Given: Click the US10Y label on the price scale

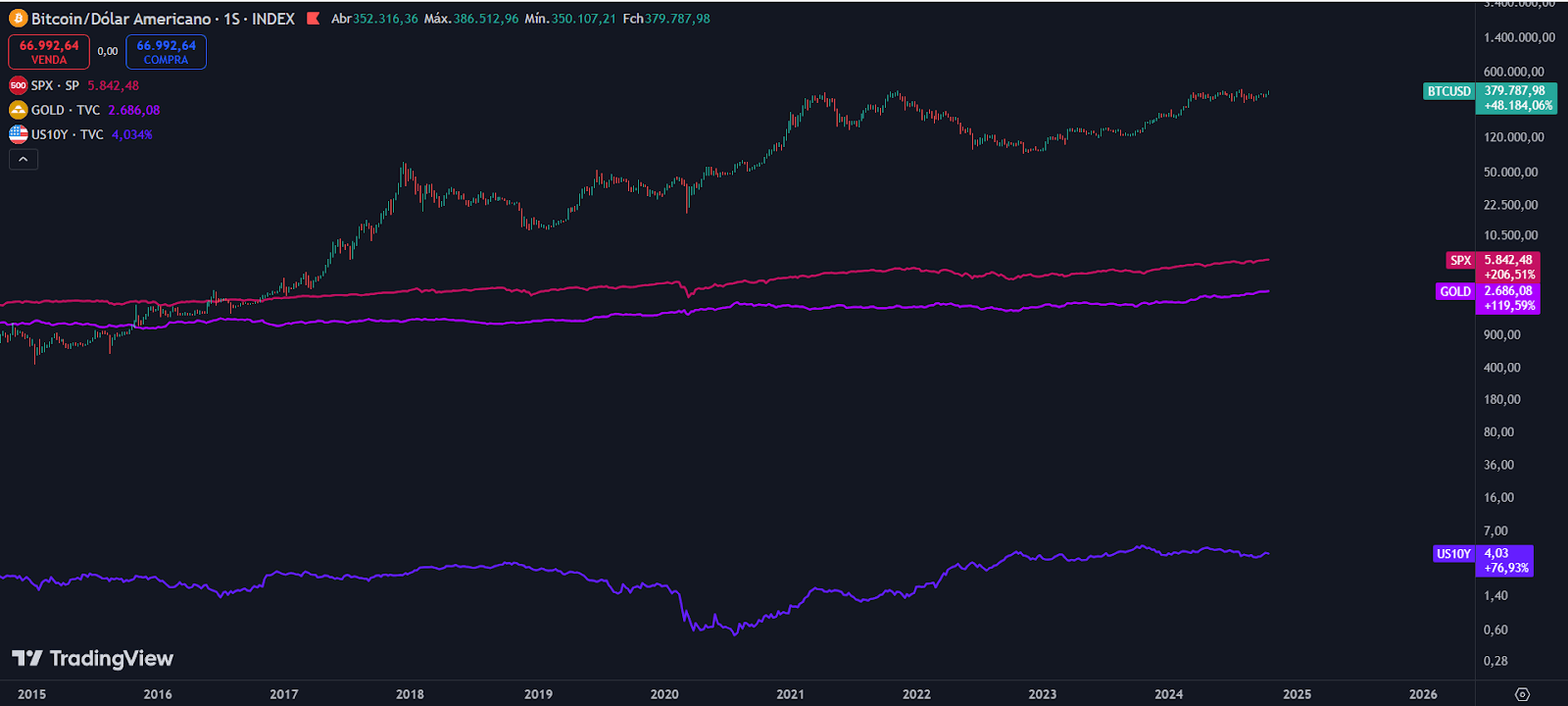Looking at the screenshot, I should click(x=1453, y=554).
